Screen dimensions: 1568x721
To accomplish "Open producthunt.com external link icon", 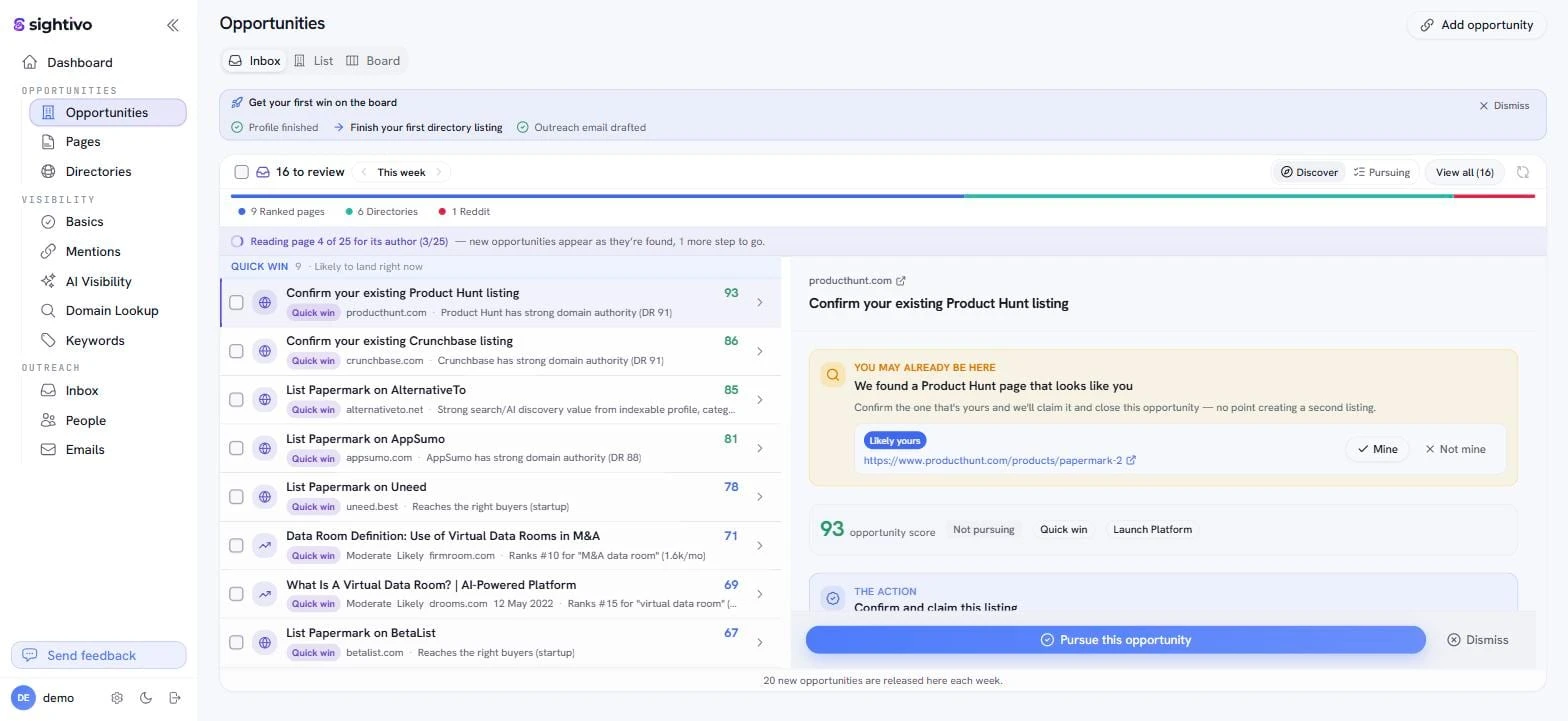I will pyautogui.click(x=901, y=281).
